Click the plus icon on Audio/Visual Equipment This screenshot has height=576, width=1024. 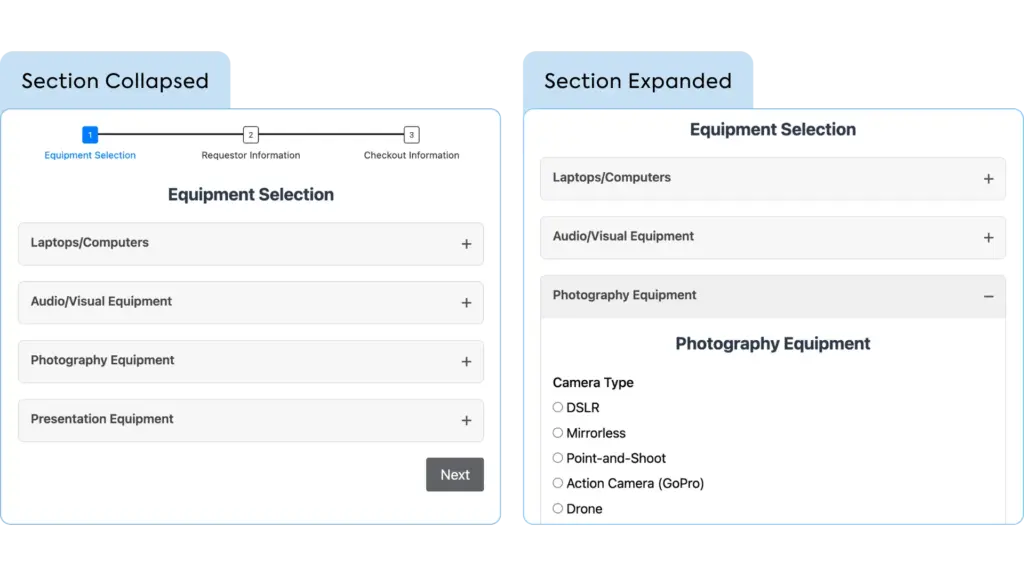point(466,302)
